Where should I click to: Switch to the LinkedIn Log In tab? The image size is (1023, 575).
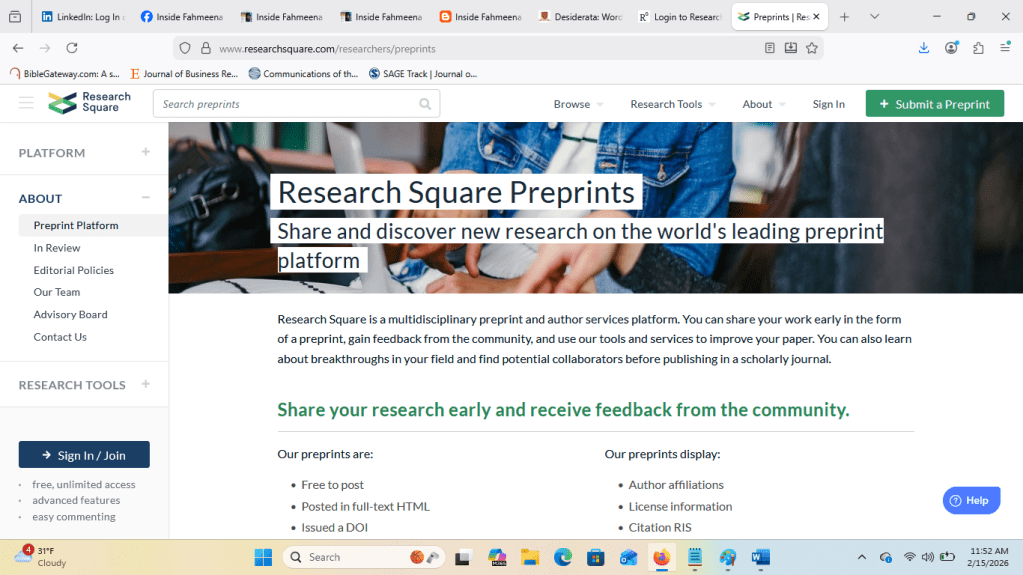[x=83, y=17]
